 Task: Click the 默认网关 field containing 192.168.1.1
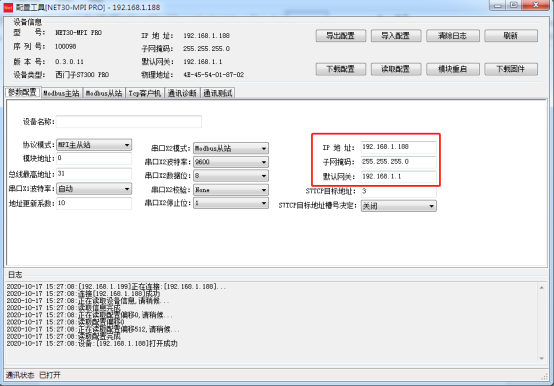[x=399, y=177]
